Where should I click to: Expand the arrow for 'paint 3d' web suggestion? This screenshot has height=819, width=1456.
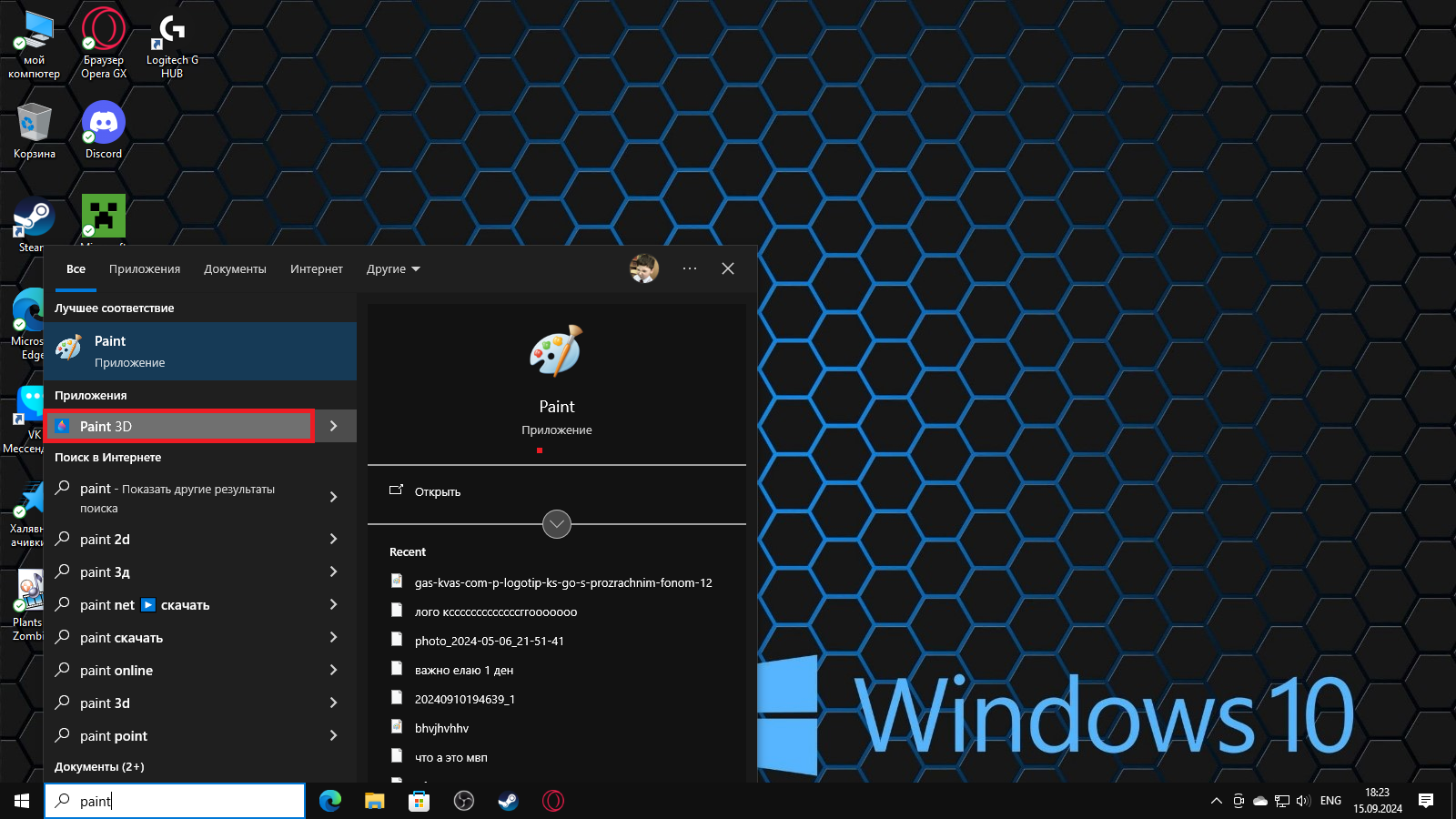coord(334,703)
